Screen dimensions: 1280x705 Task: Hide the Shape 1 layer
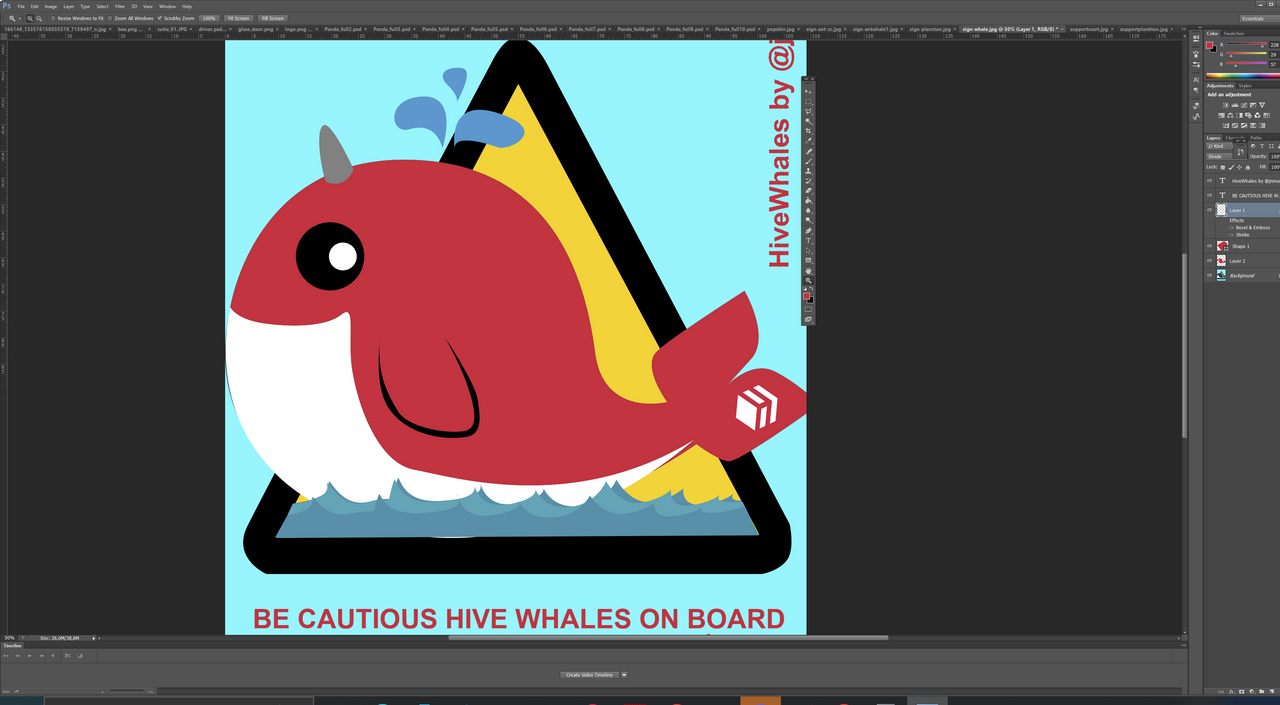pyautogui.click(x=1209, y=246)
